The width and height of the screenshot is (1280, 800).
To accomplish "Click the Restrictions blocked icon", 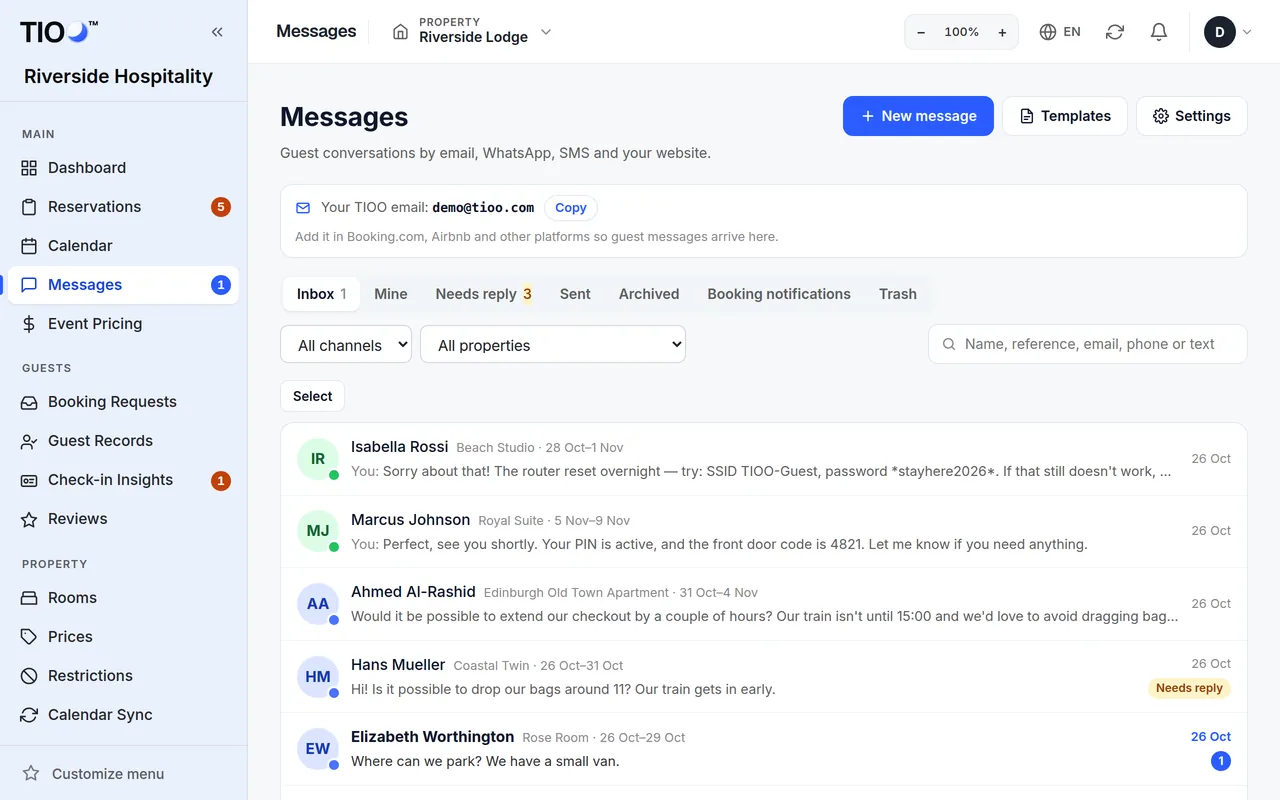I will point(29,676).
